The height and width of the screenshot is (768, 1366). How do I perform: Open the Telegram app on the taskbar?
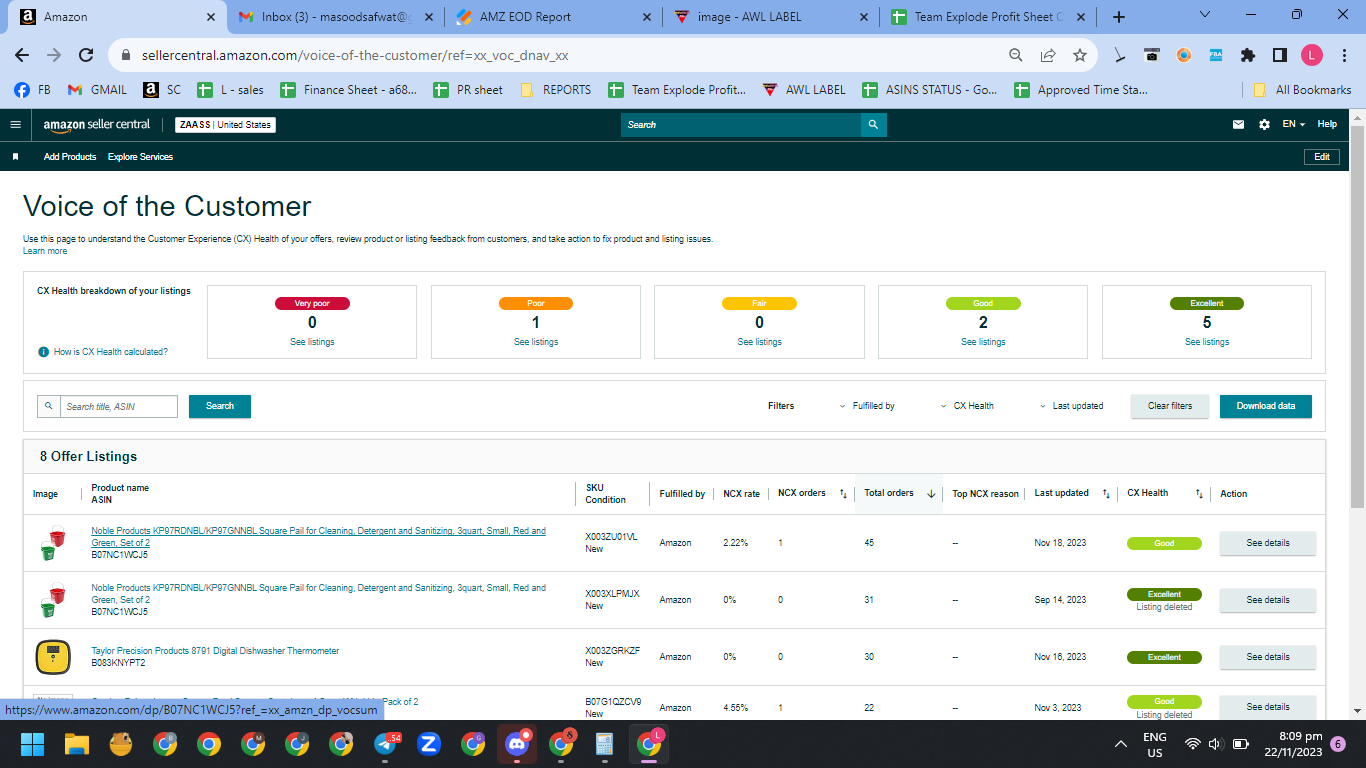click(386, 744)
